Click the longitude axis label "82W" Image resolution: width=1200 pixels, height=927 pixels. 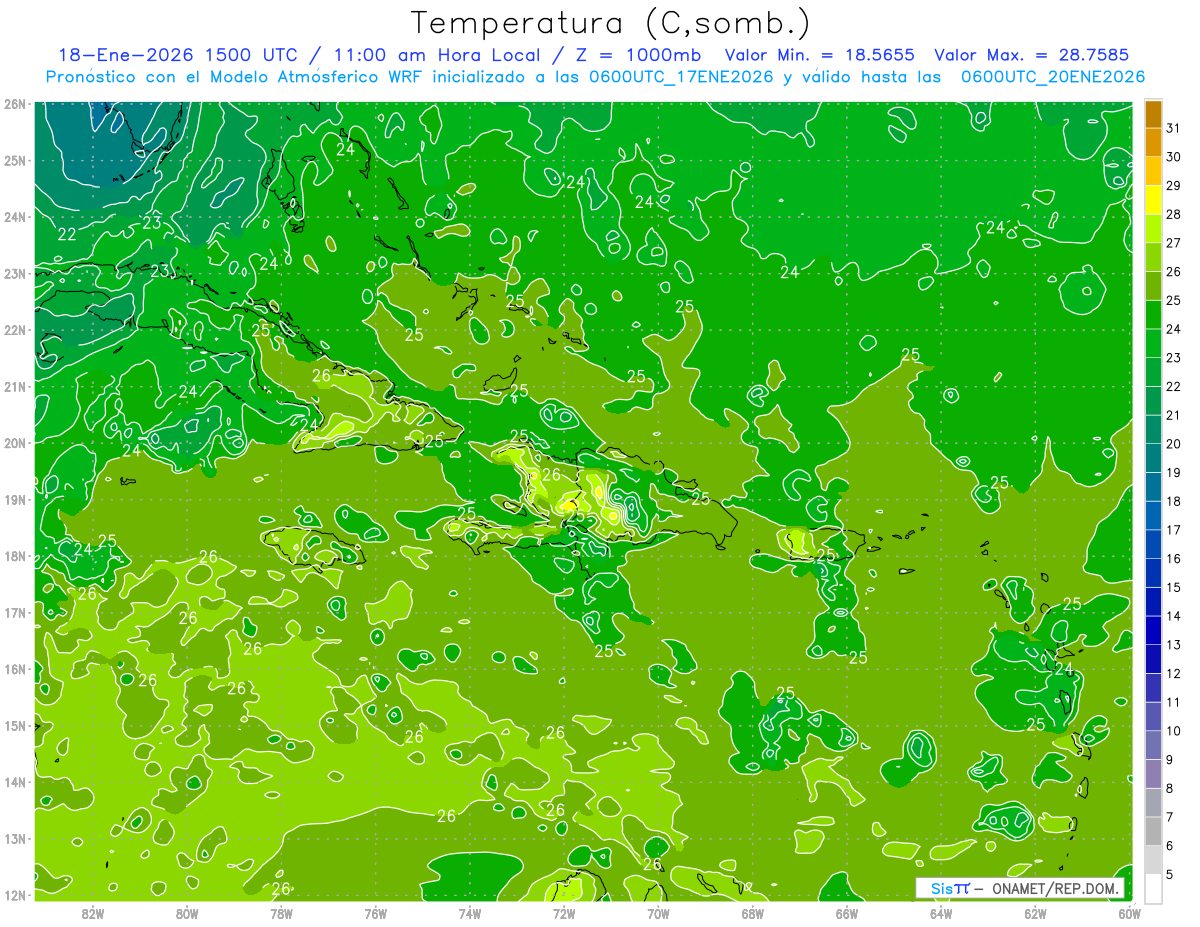93,913
